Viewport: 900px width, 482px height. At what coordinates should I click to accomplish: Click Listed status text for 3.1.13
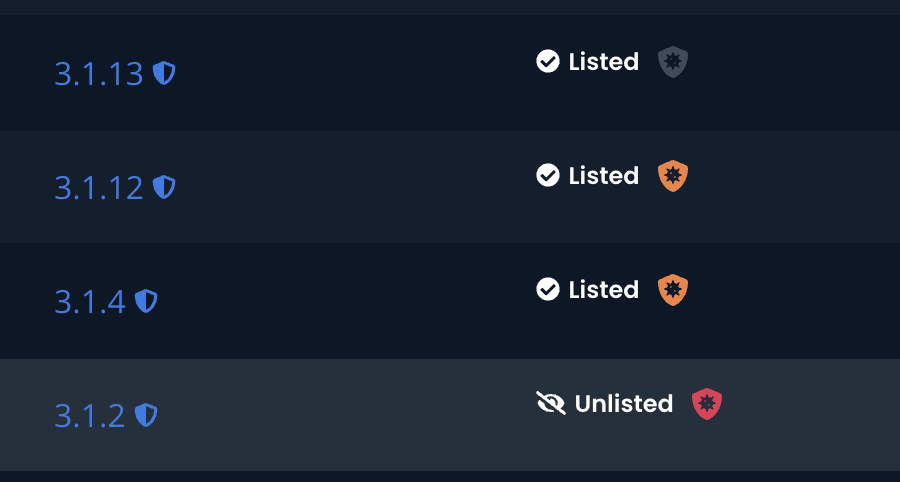pos(603,62)
